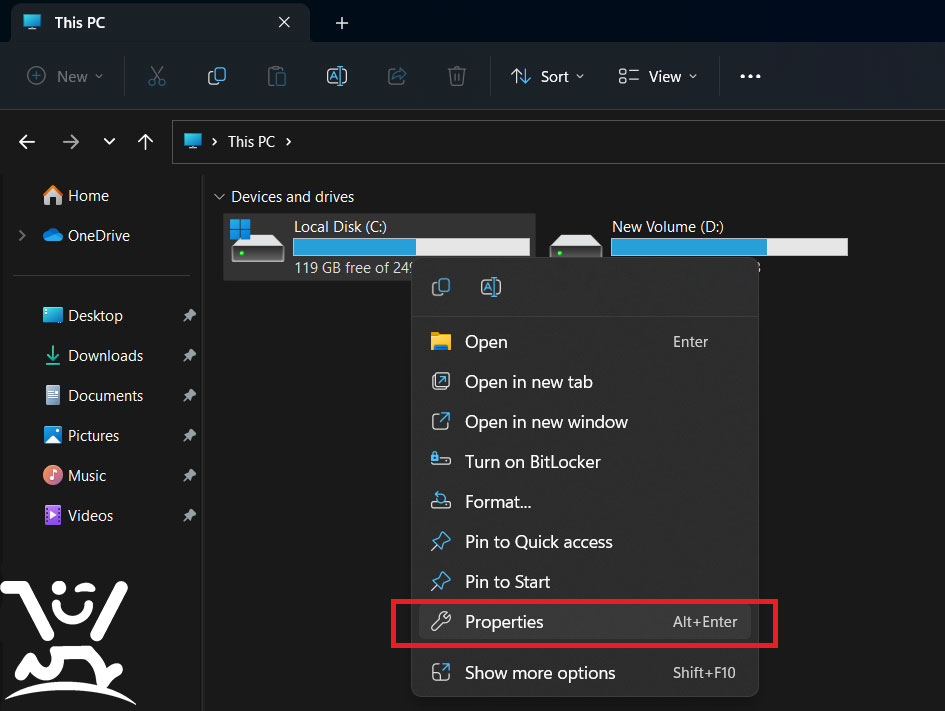Click the Paste clipboard icon in toolbar
Screen dimensions: 945x711
point(277,77)
